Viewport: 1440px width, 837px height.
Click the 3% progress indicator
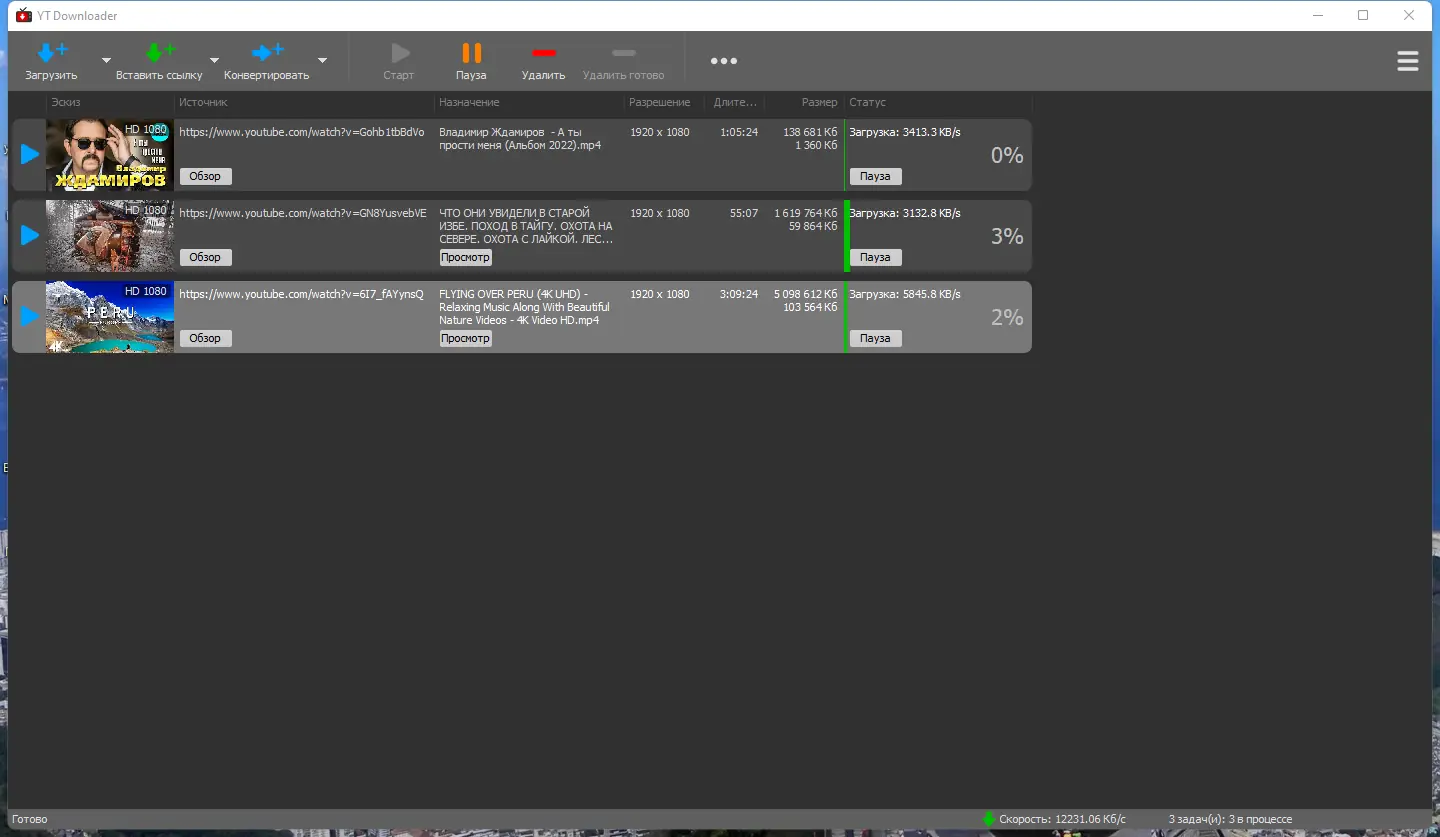pos(1007,236)
